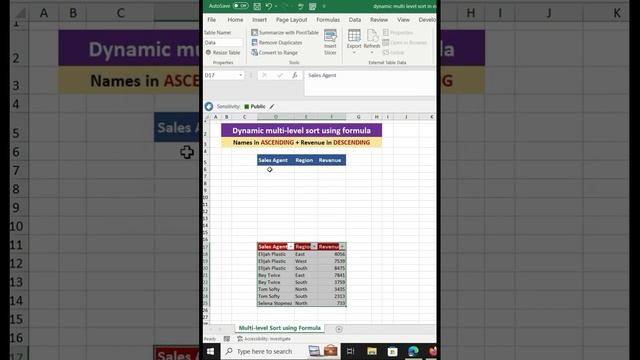Screen dimensions: 640x360
Task: Select the blue Revenue header cell
Action: click(331, 160)
